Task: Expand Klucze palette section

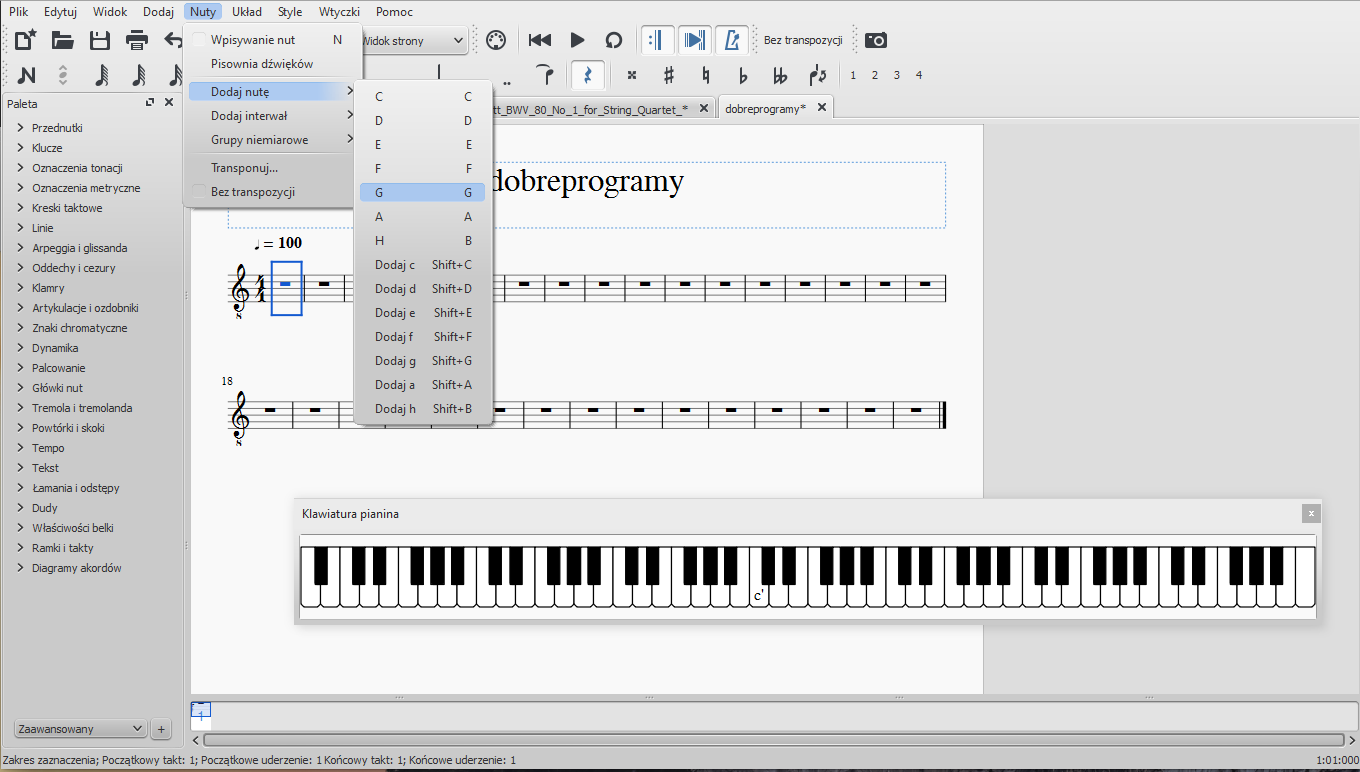Action: click(46, 148)
